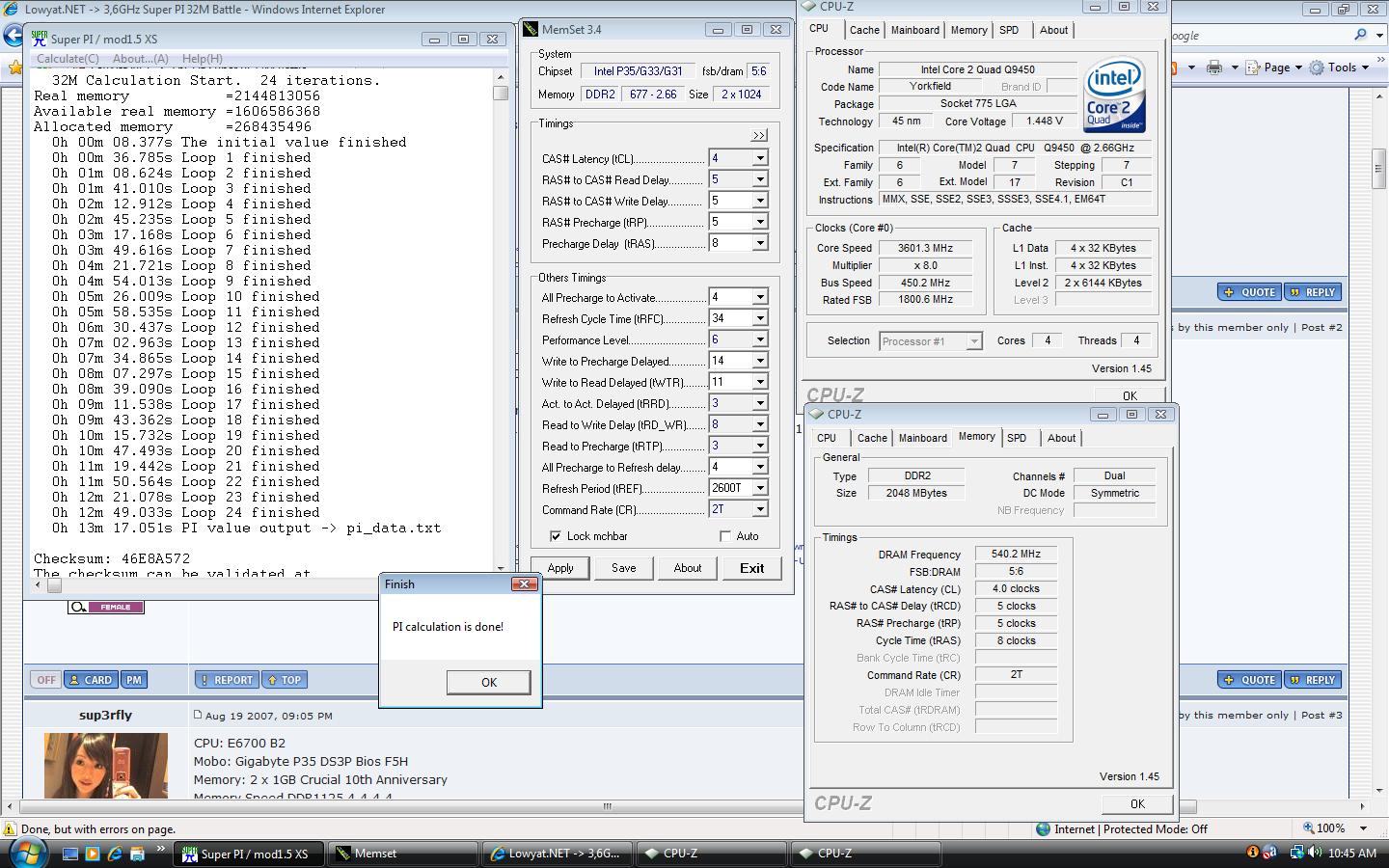Click the network icon in system tray
Screen dimensions: 1389x868
[1296, 853]
